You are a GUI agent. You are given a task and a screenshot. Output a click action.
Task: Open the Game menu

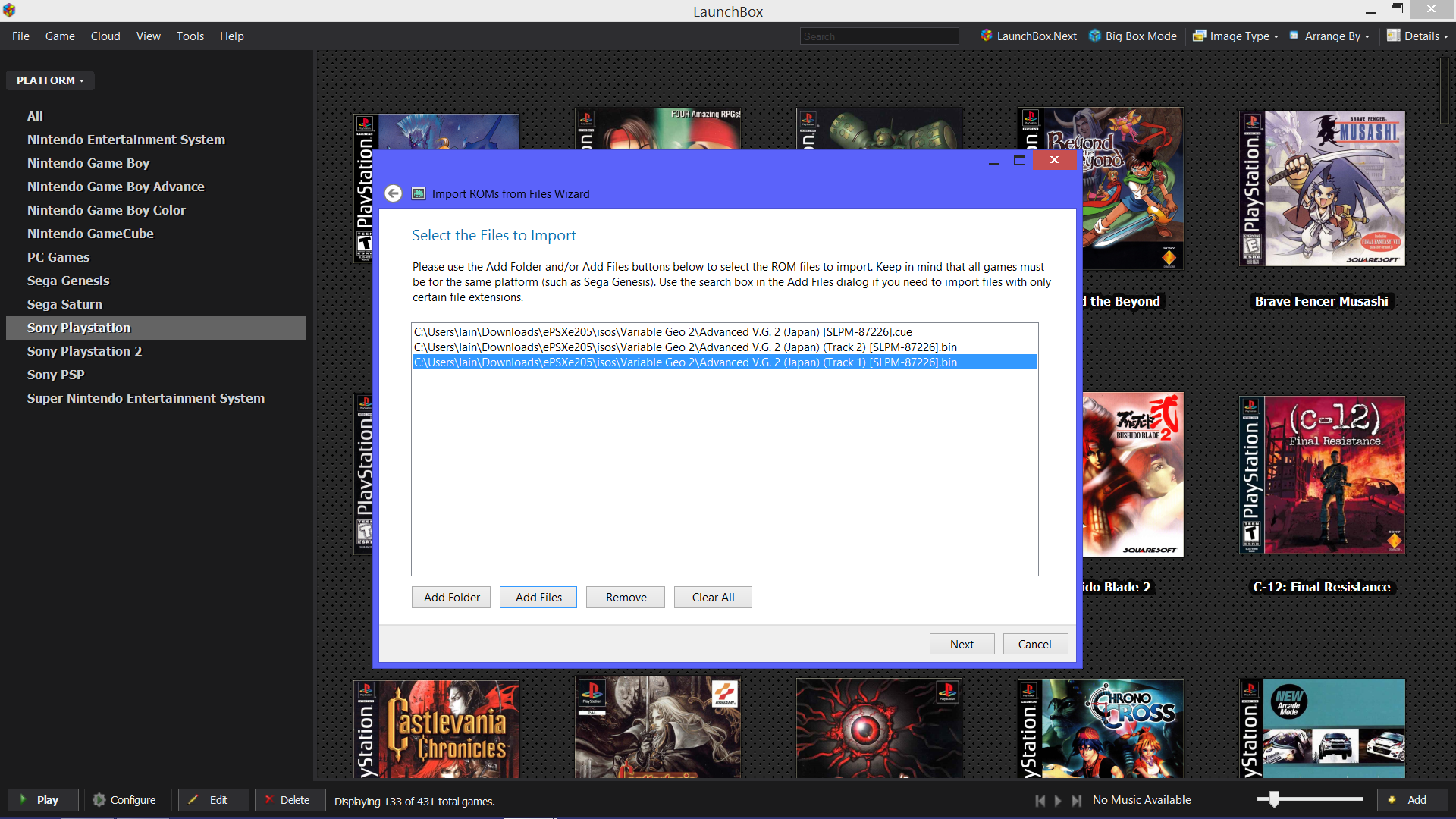pyautogui.click(x=60, y=36)
